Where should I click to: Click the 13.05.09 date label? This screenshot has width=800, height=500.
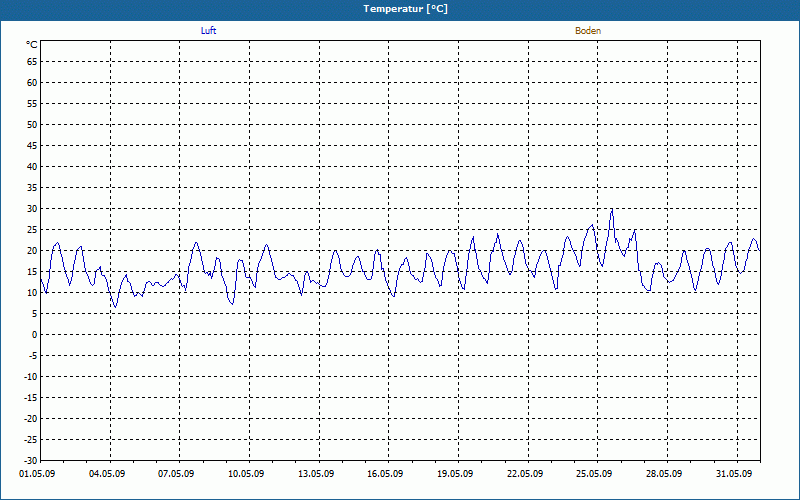[316, 474]
